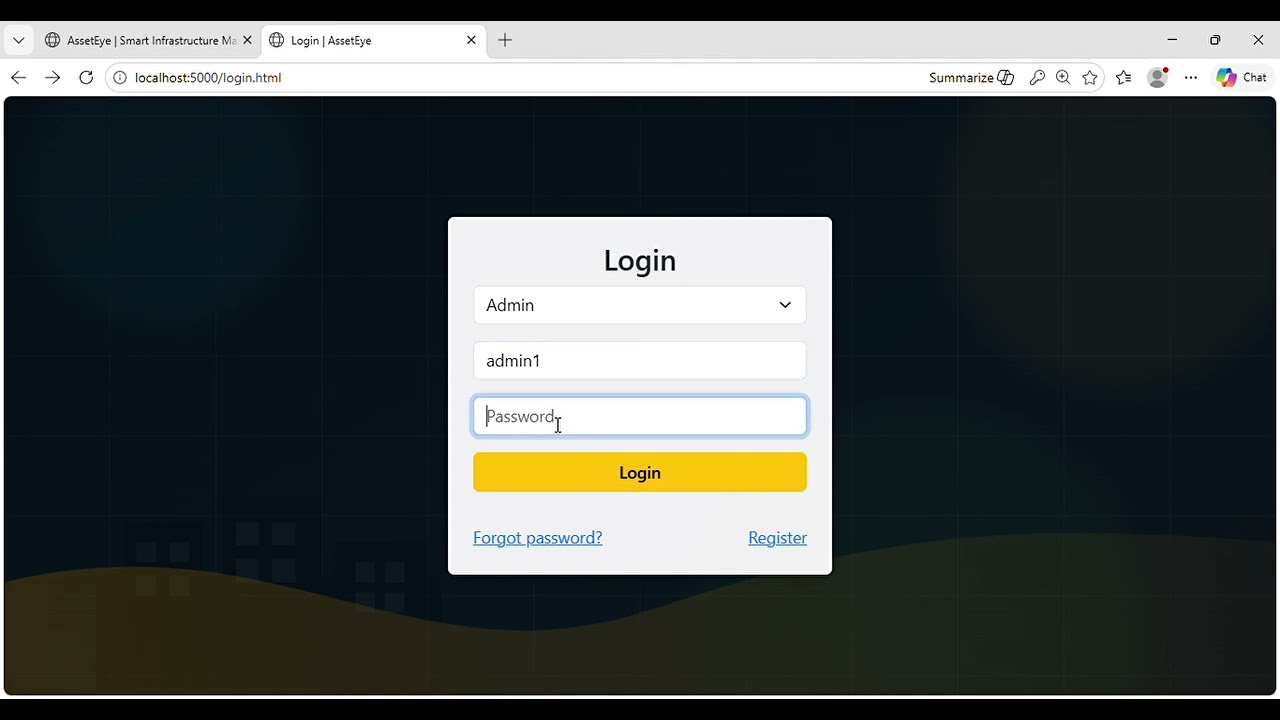Screen dimensions: 1280x720
Task: Open the browser profile avatar
Action: tap(1158, 78)
